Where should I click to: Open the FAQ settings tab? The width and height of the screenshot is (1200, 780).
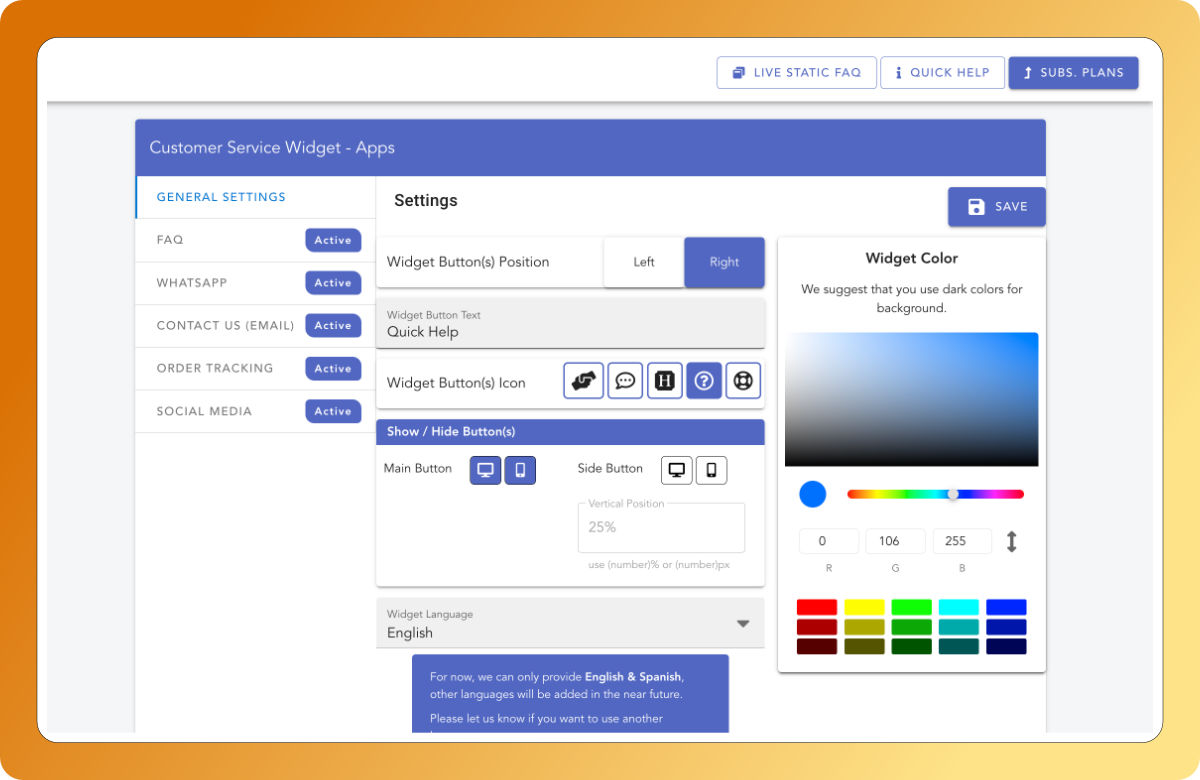(170, 240)
